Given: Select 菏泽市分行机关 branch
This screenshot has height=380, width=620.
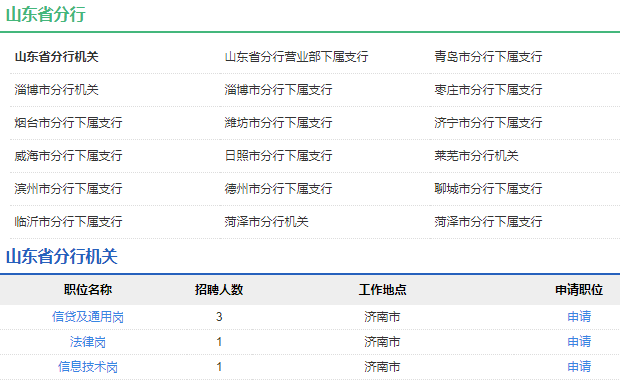Looking at the screenshot, I should [x=267, y=221].
